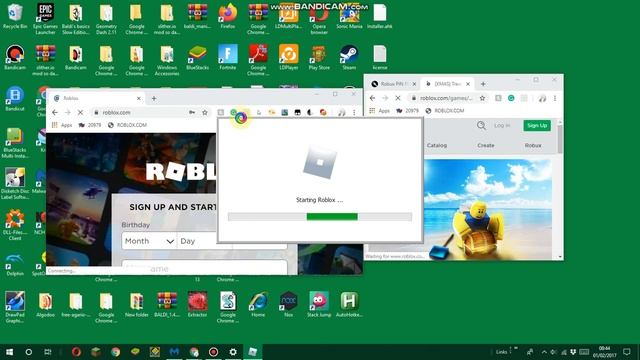This screenshot has height=360, width=640.
Task: Open the Bandicut desktop shortcut
Action: [x=15, y=99]
